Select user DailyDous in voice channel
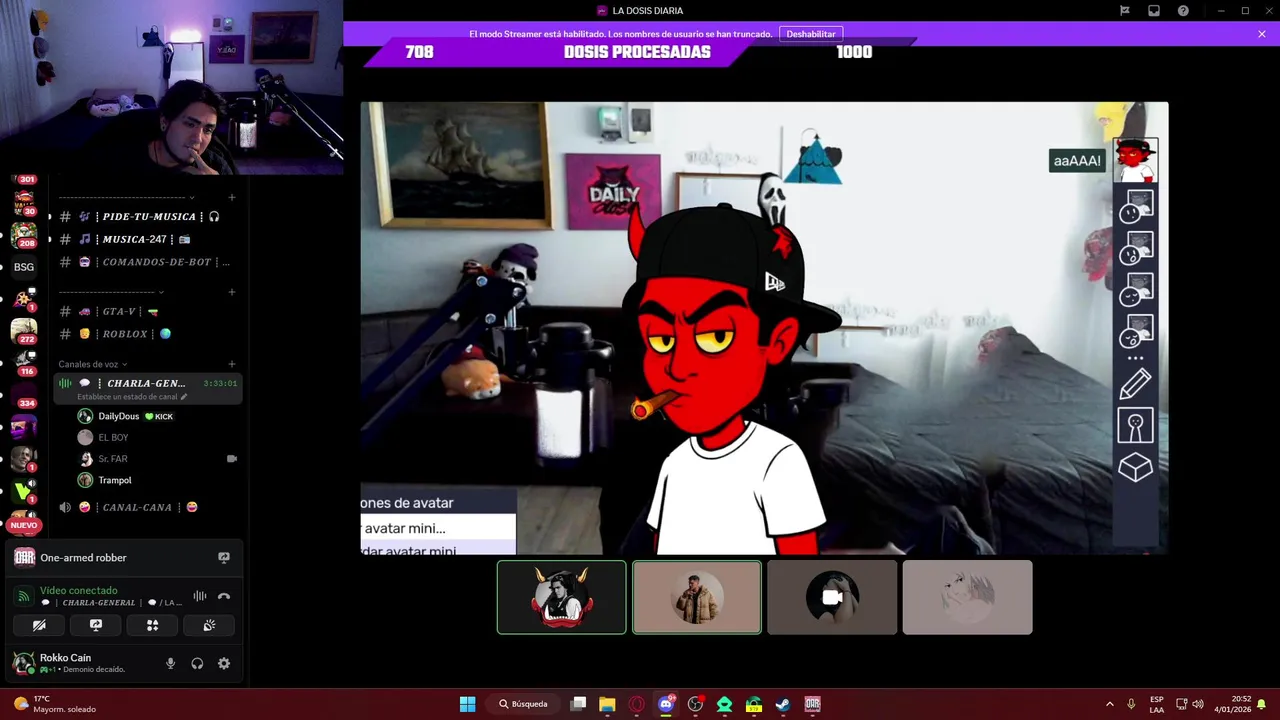 136,416
